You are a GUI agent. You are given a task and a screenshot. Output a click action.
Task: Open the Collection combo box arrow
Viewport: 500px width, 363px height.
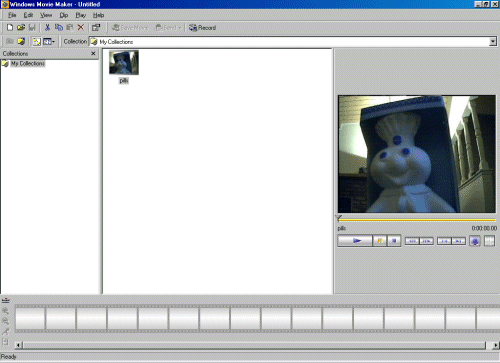493,42
